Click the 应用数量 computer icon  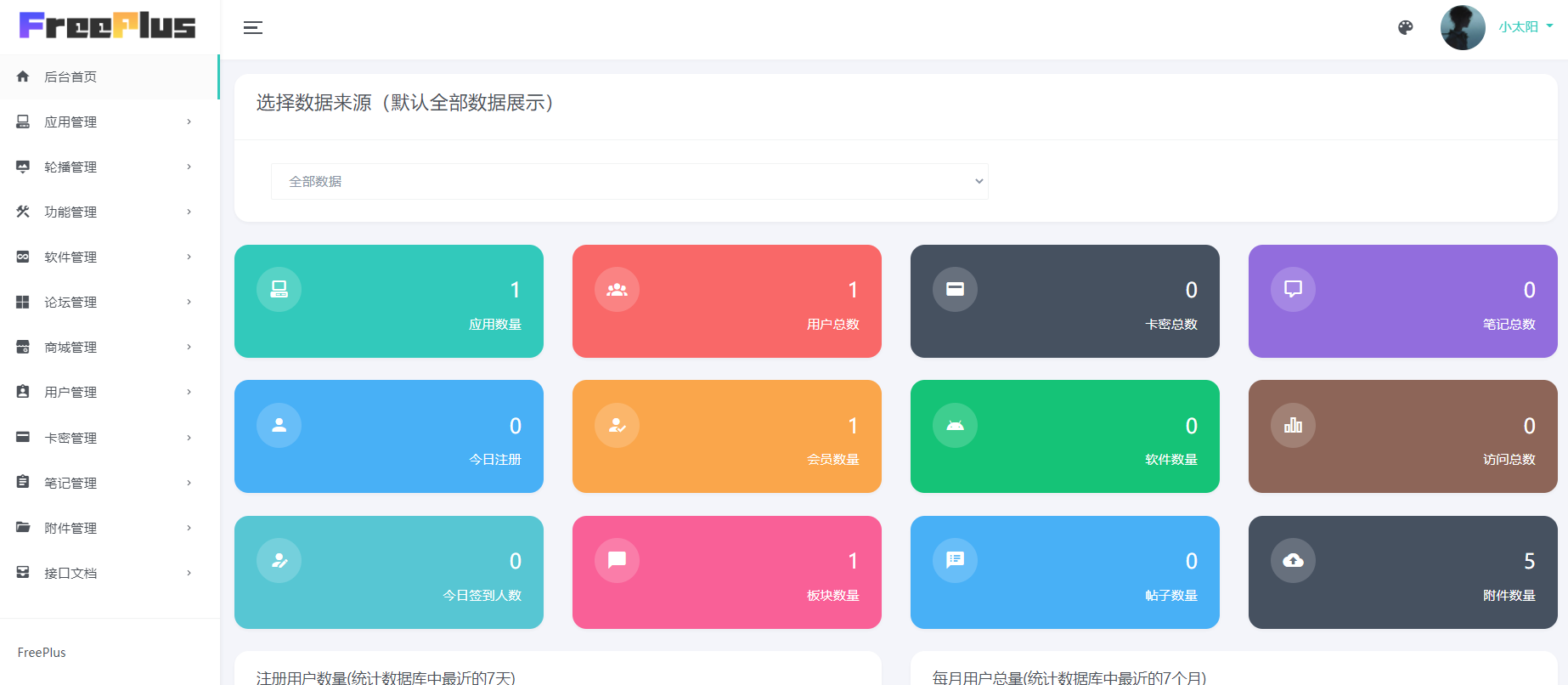click(x=279, y=290)
